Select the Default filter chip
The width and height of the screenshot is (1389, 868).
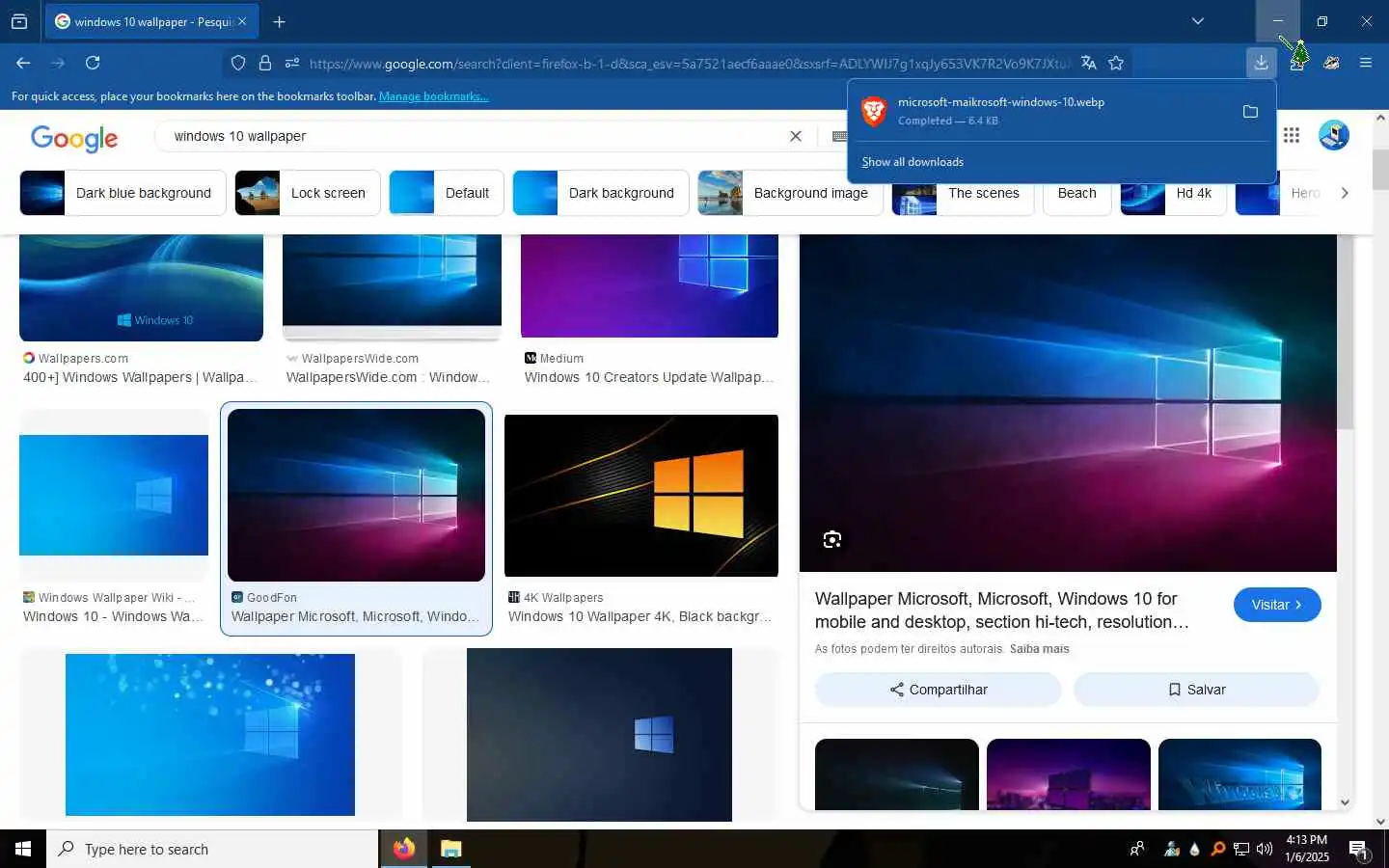pyautogui.click(x=447, y=193)
